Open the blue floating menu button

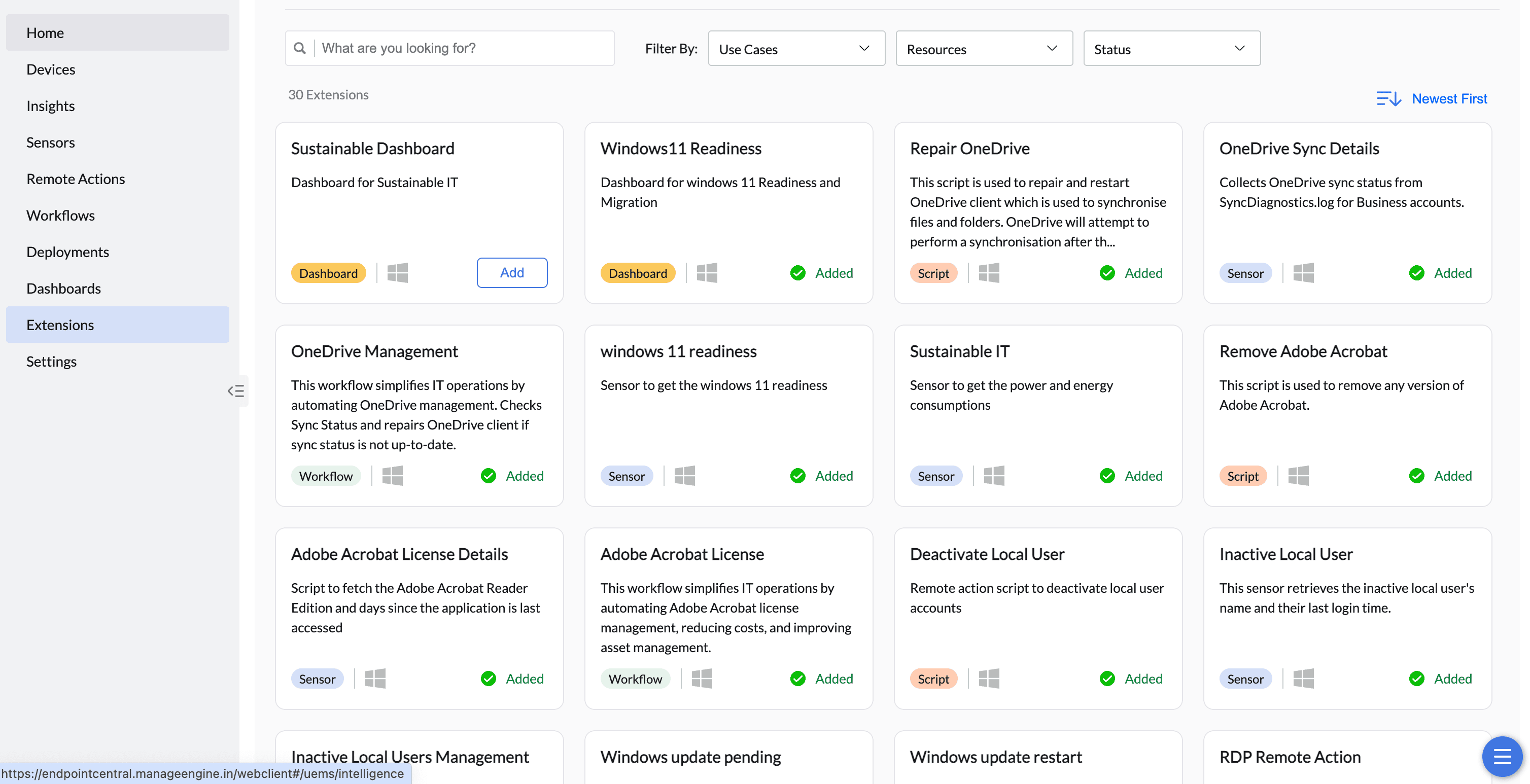point(1502,756)
